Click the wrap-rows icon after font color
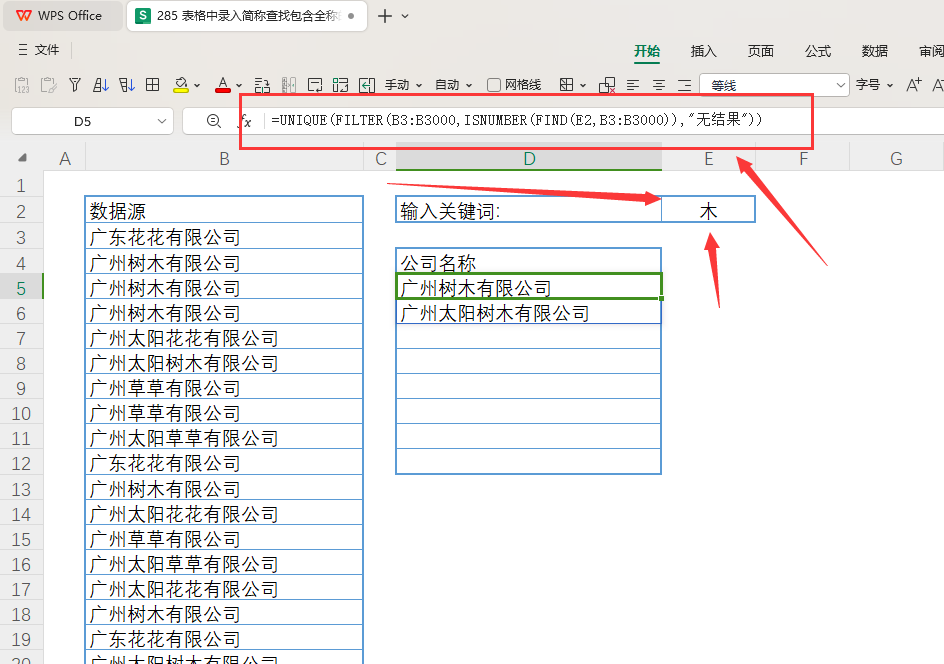The width and height of the screenshot is (944, 664). (262, 85)
